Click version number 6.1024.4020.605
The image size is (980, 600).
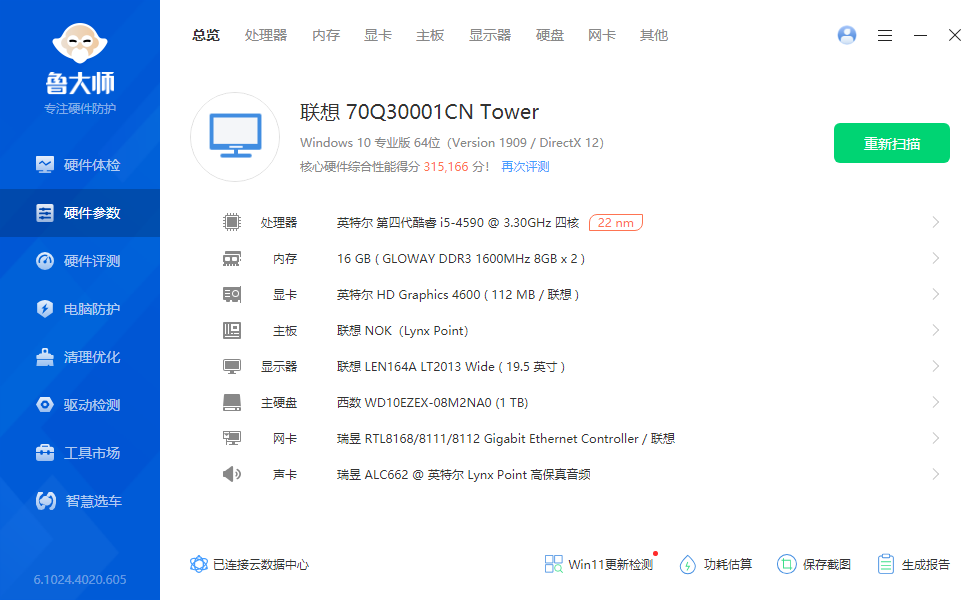click(x=80, y=579)
